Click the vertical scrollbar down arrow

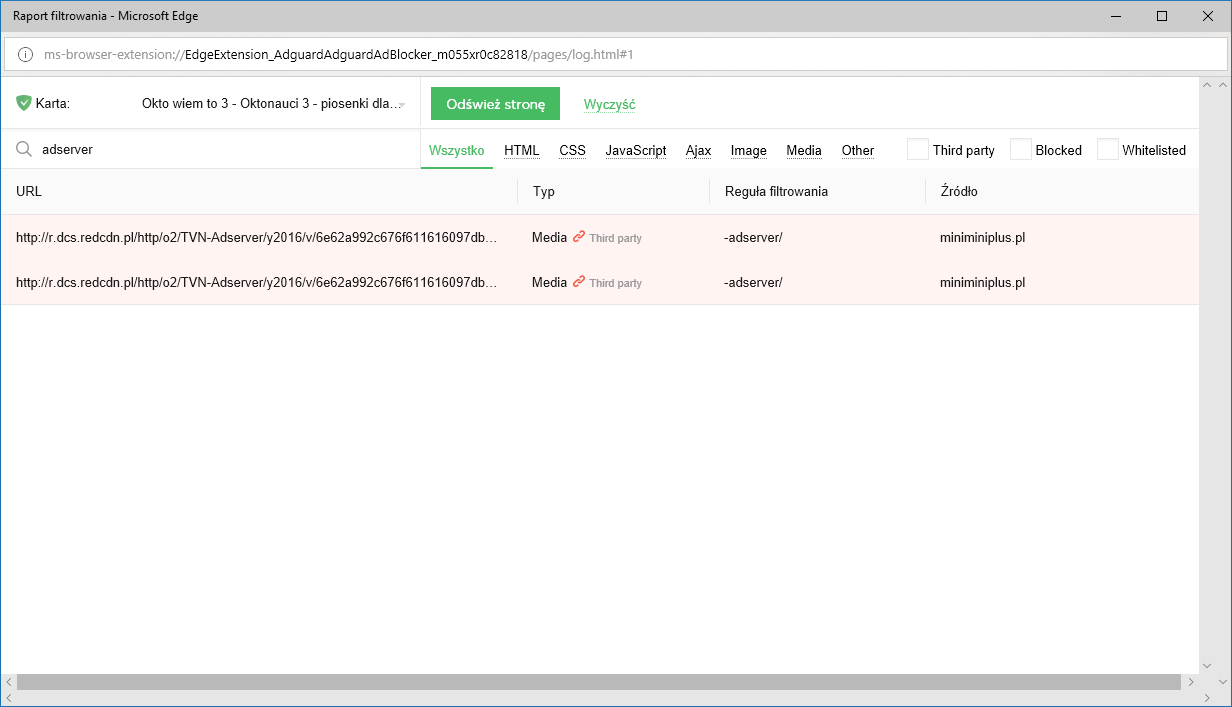tap(1207, 665)
